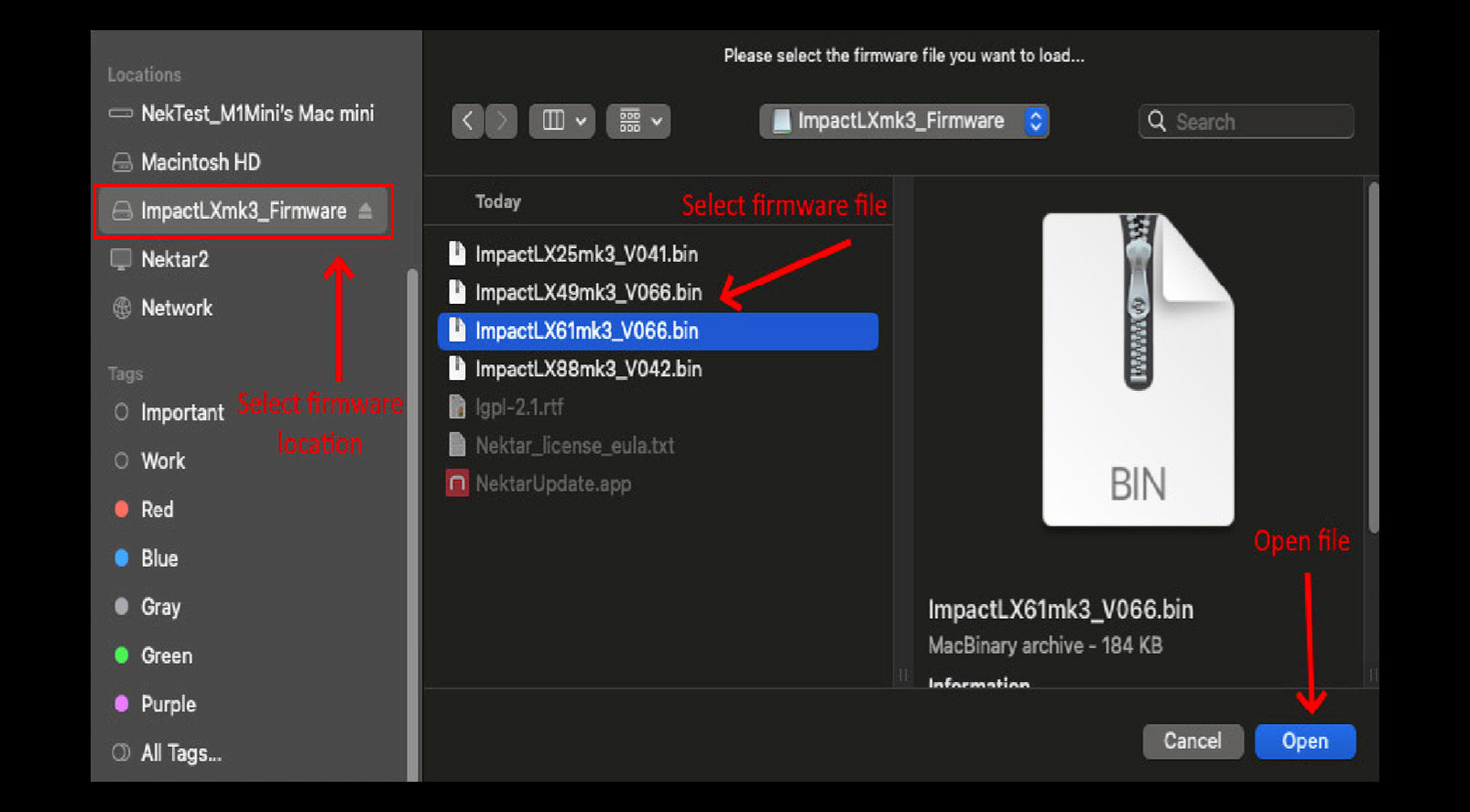Click the ImpactLX25mk3_V041.bin document icon

(457, 253)
